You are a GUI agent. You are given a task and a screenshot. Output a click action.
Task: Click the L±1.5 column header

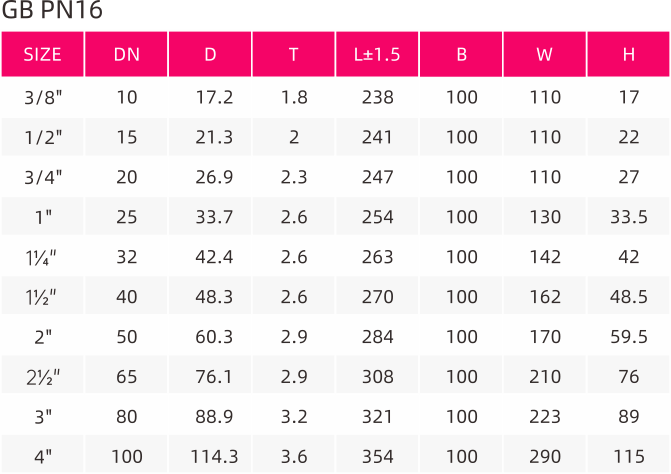(x=377, y=54)
